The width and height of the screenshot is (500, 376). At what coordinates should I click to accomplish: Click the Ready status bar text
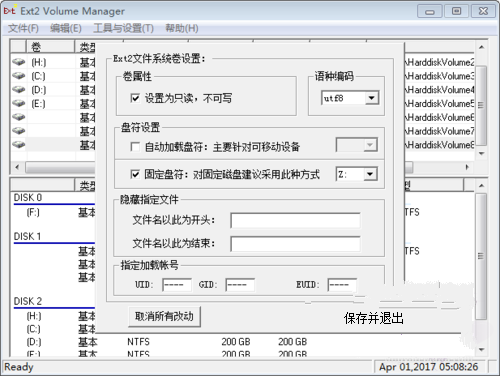coord(19,367)
